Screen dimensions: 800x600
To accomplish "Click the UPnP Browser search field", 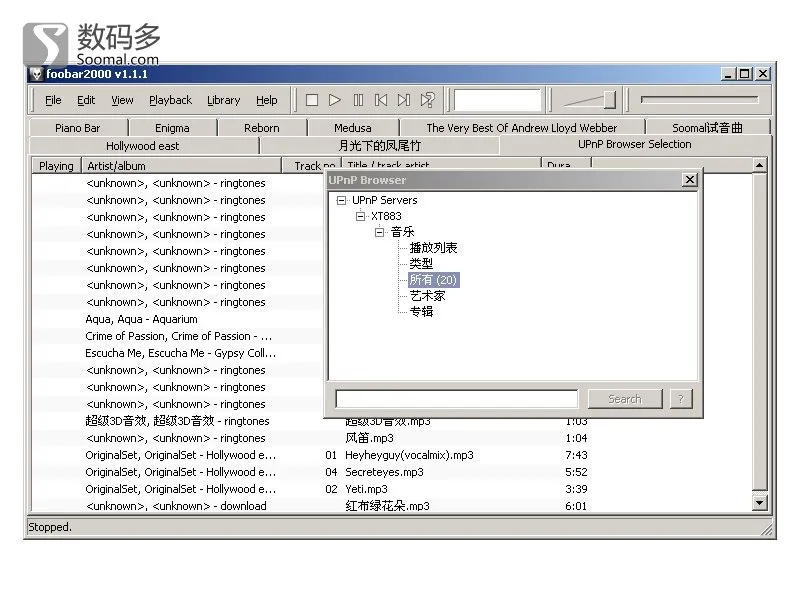I will tap(457, 398).
